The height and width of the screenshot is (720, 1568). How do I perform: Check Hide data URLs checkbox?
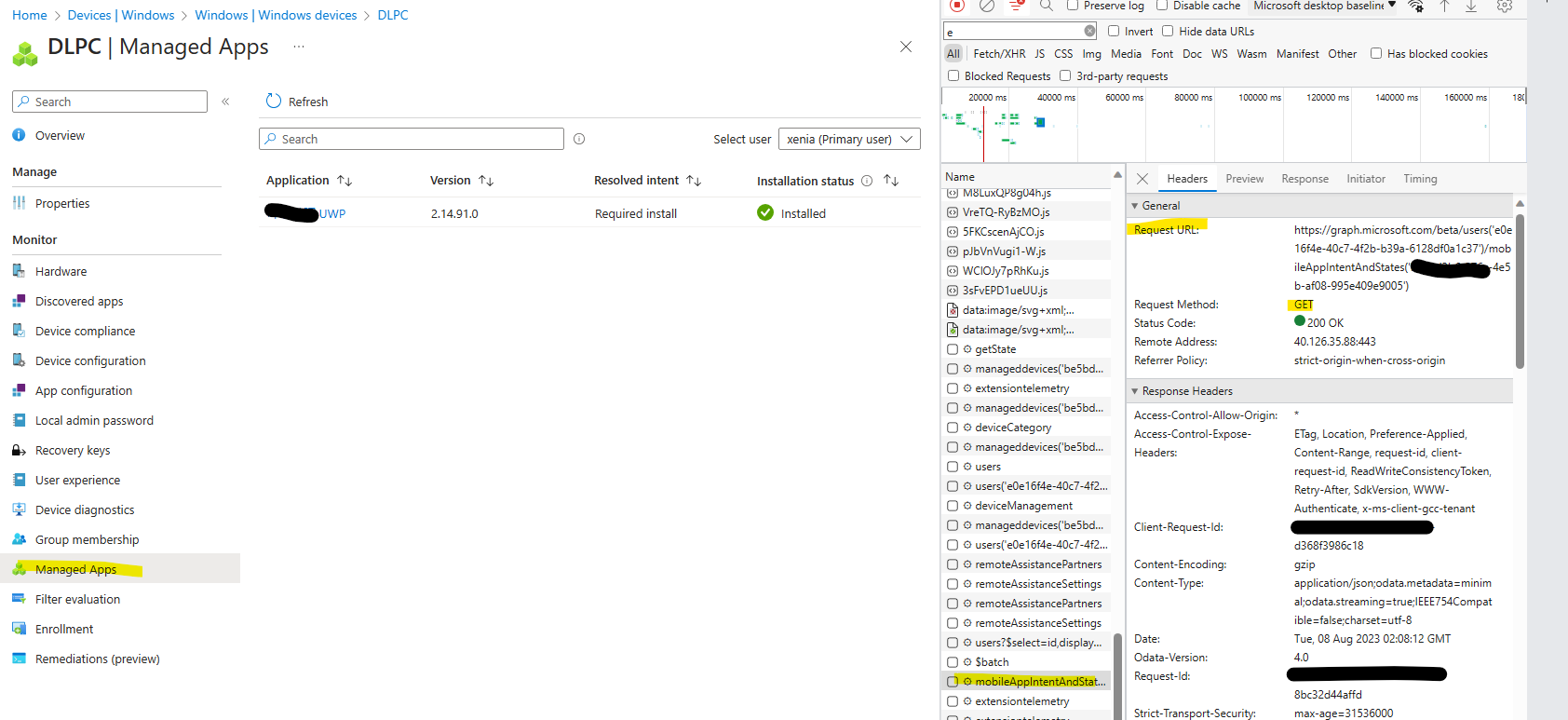pyautogui.click(x=1168, y=31)
